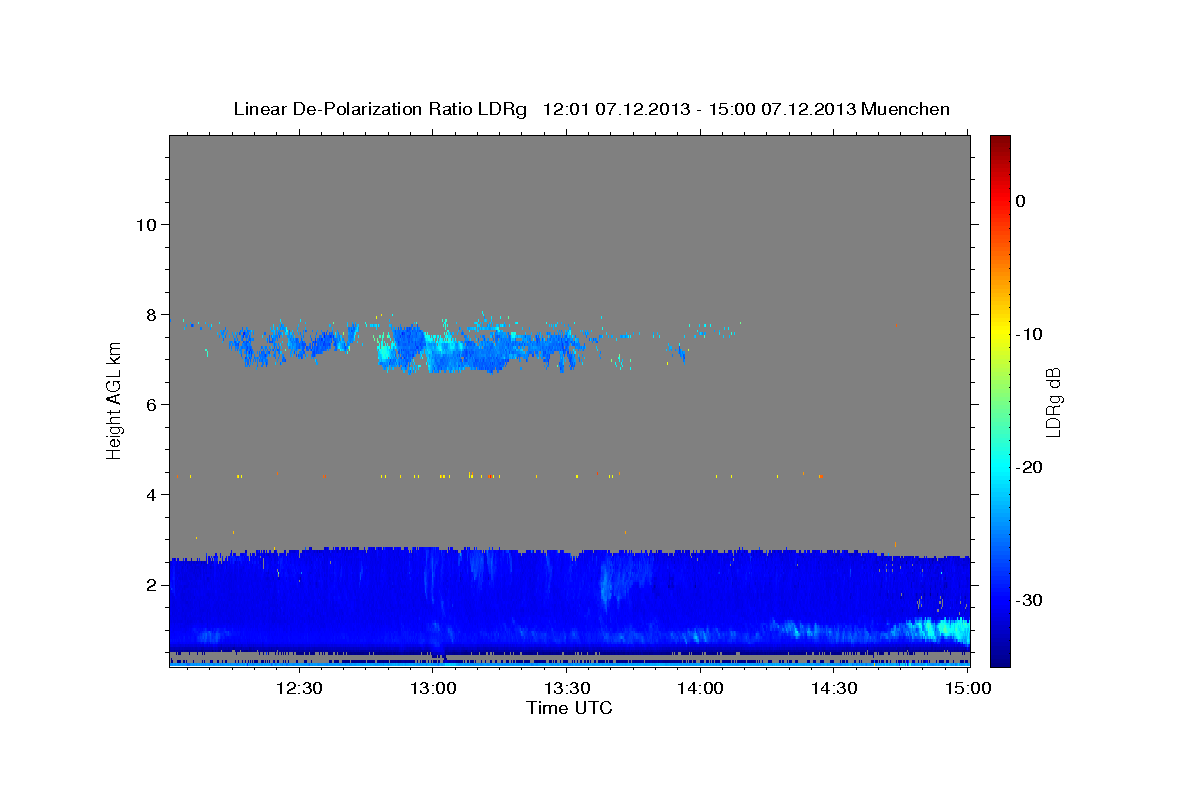Click the 12:30 time tick label
Image resolution: width=1200 pixels, height=800 pixels.
click(299, 688)
